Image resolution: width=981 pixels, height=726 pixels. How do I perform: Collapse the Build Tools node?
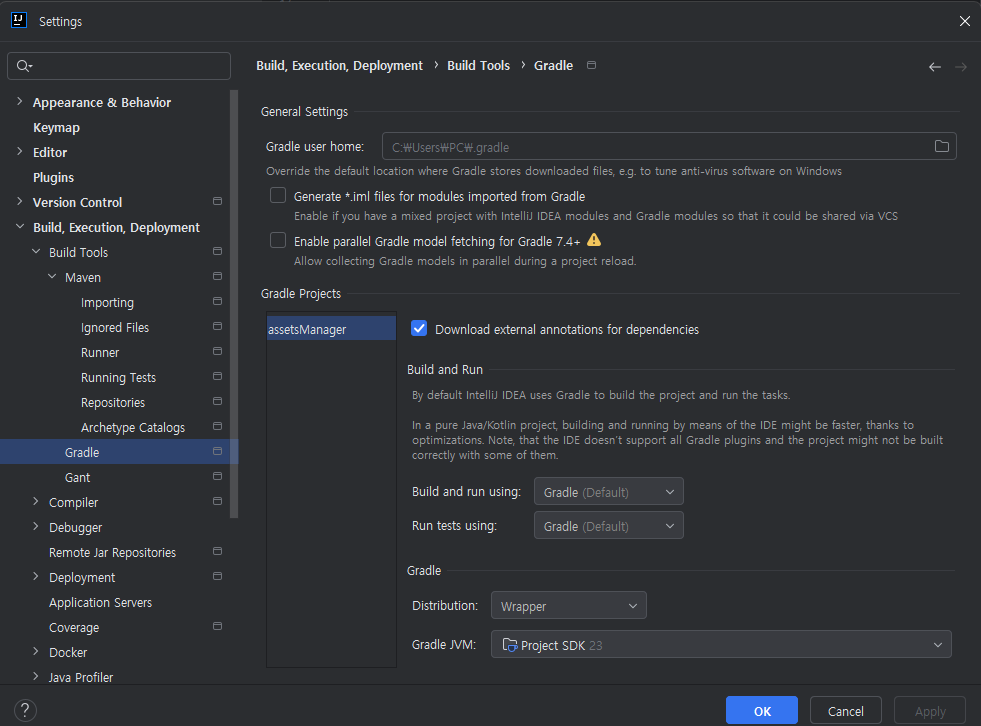[36, 252]
